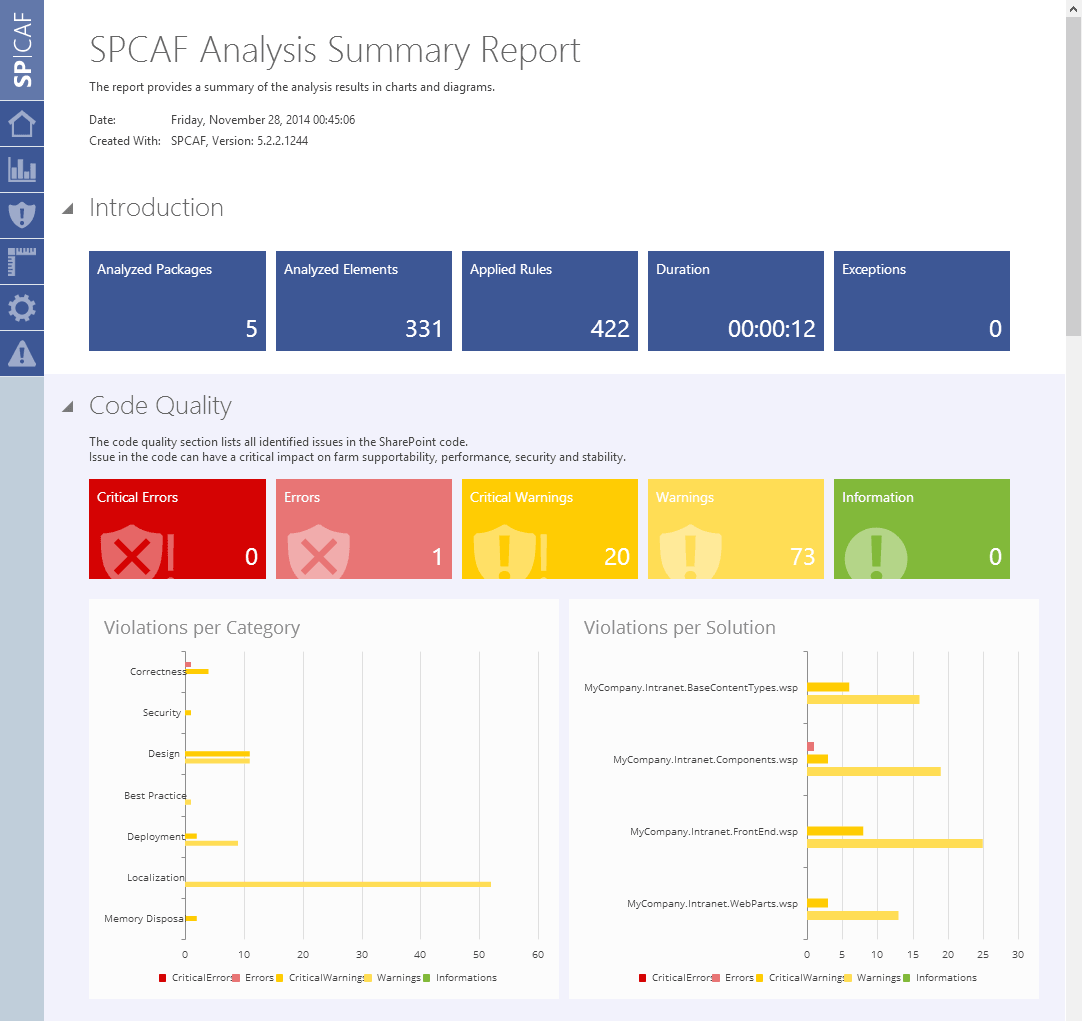The height and width of the screenshot is (1021, 1082).
Task: Toggle the Warnings legend in Violations per Category
Action: [x=393, y=978]
